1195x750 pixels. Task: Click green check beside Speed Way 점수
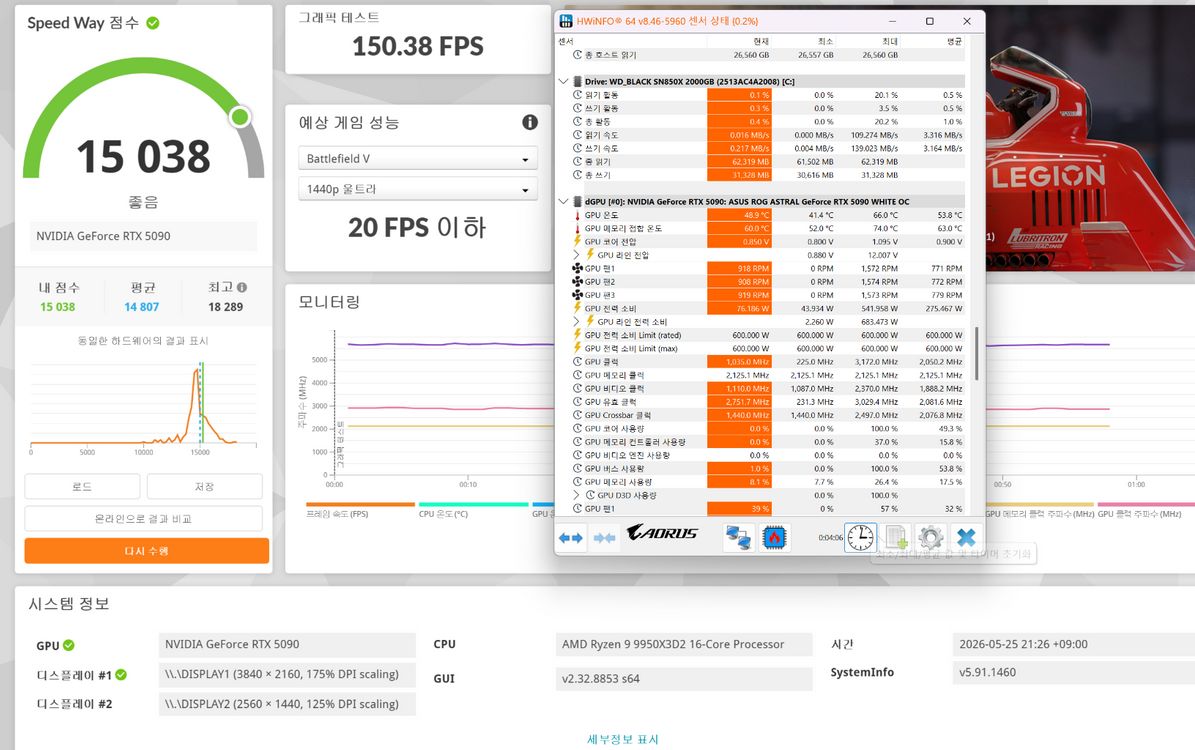[152, 23]
